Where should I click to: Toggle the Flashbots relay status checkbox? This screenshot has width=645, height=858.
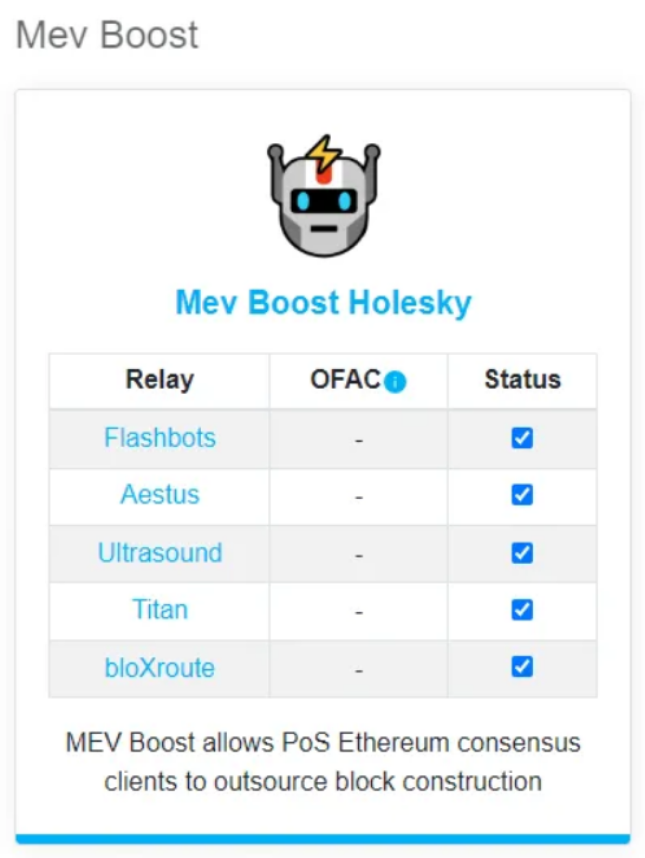522,438
